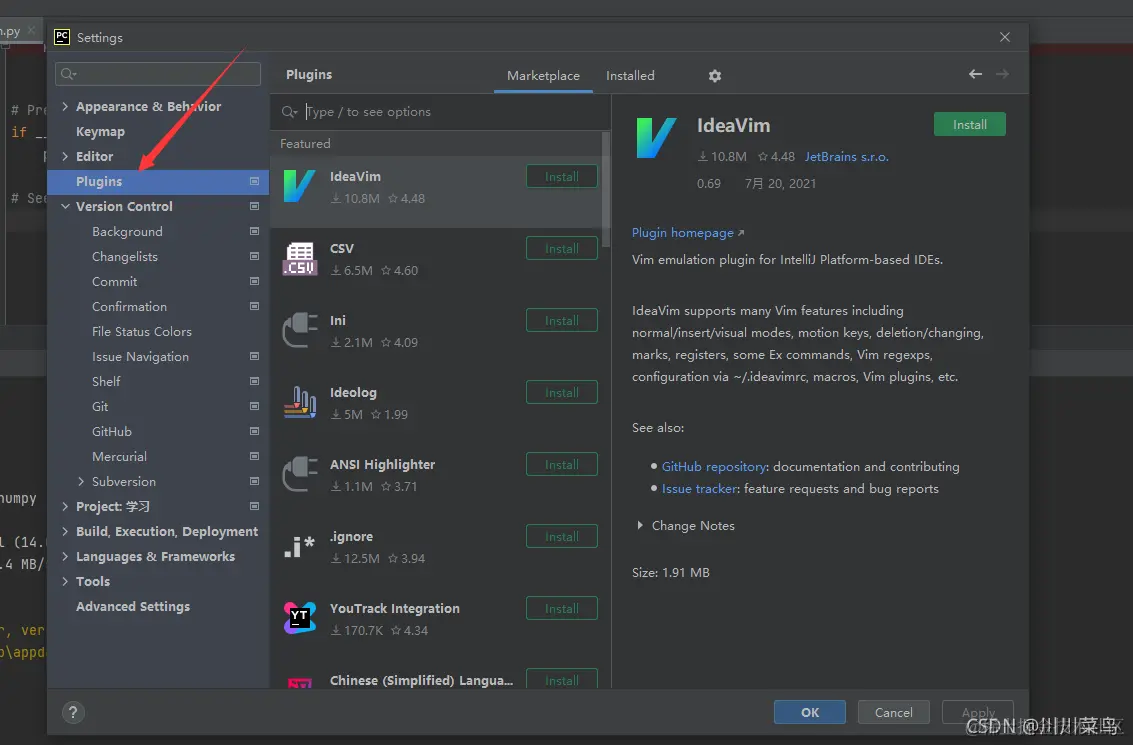
Task: Expand Languages & Frameworks section
Action: tap(65, 556)
